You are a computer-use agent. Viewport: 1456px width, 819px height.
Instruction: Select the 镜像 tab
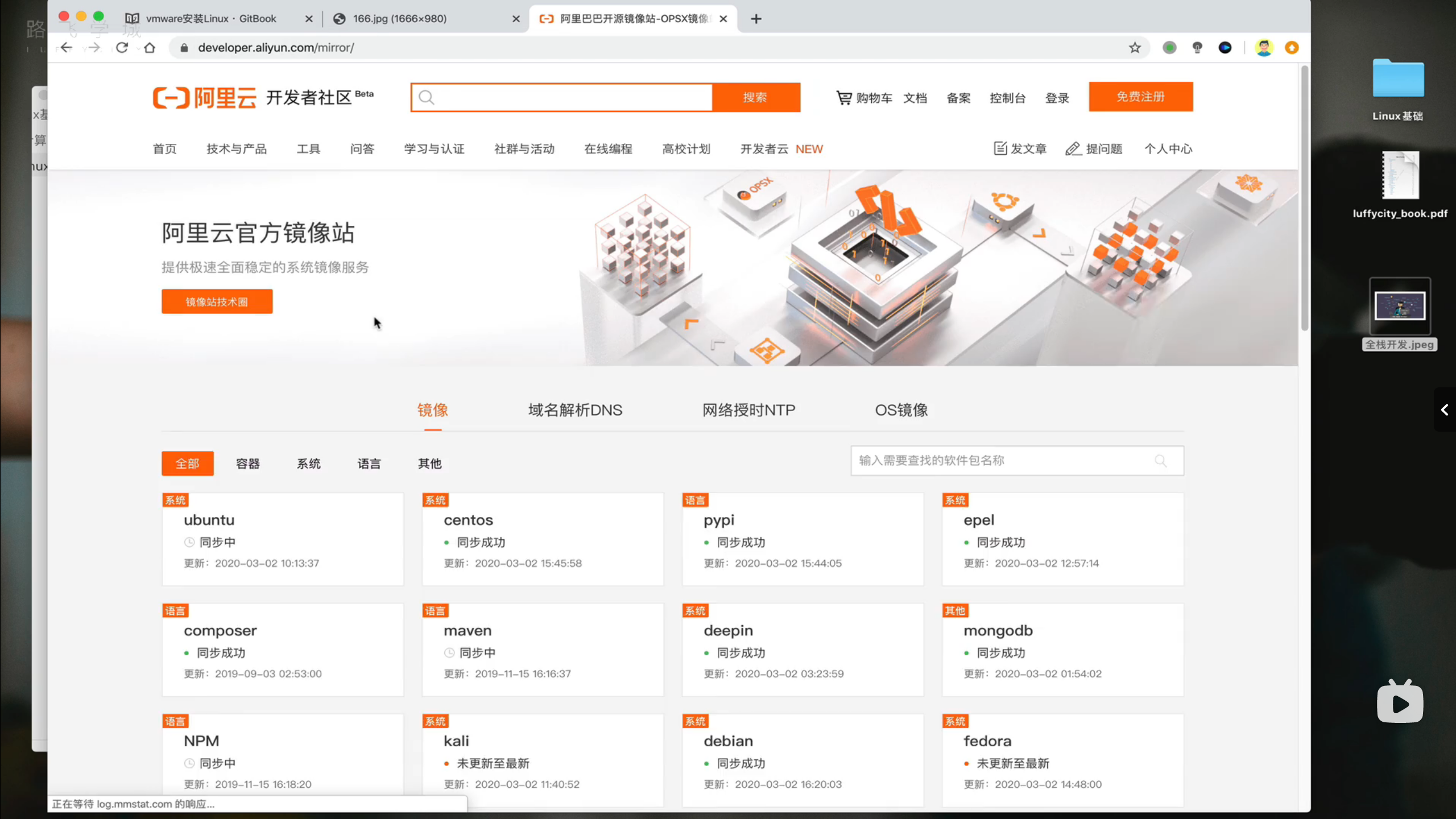pos(432,410)
